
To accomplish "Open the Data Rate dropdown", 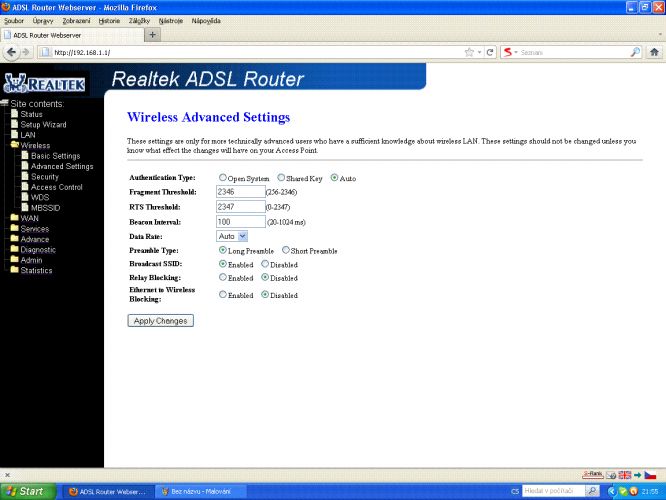I will pos(243,236).
